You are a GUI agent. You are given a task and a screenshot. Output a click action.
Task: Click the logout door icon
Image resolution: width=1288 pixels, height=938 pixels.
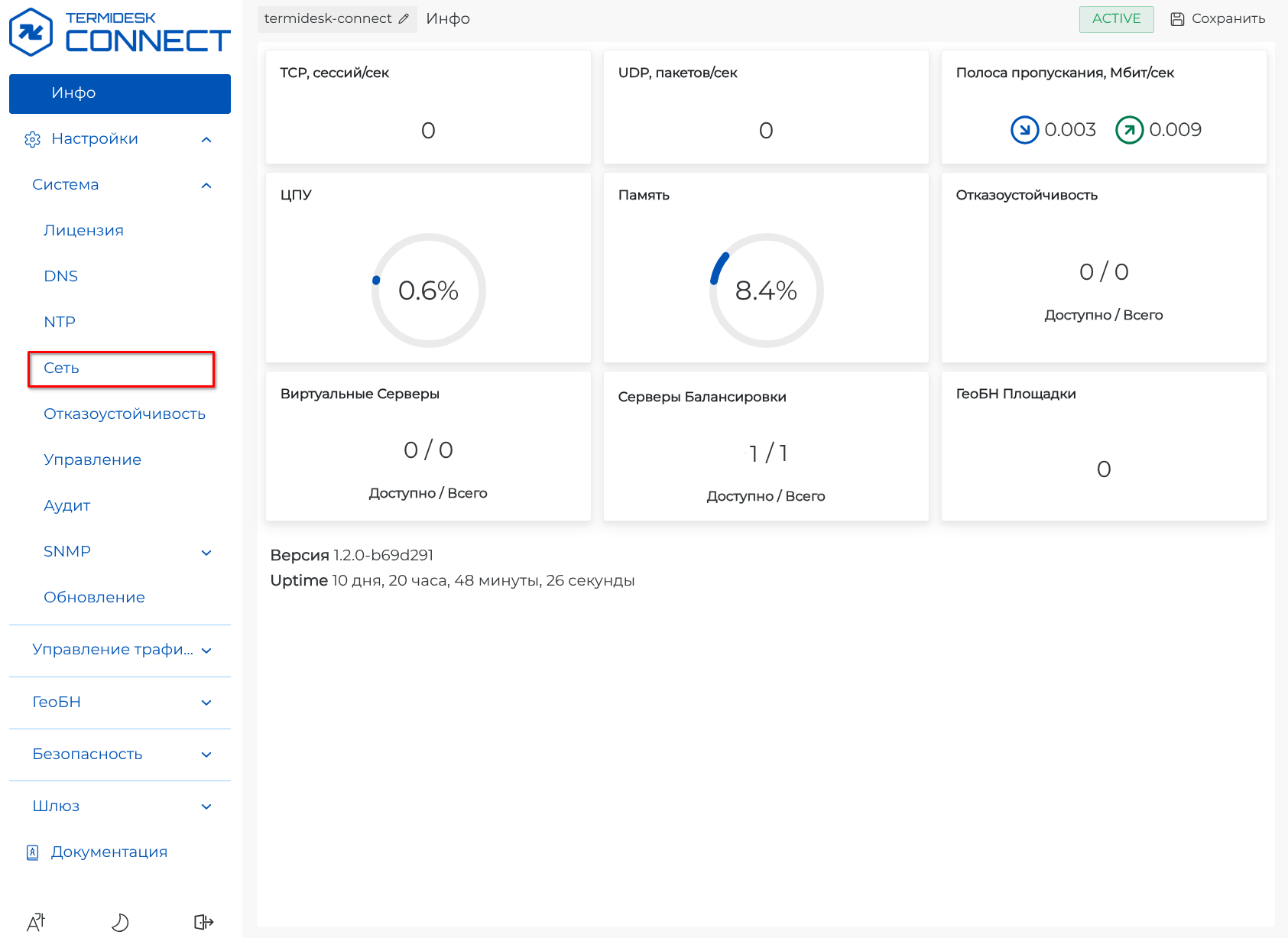click(203, 922)
